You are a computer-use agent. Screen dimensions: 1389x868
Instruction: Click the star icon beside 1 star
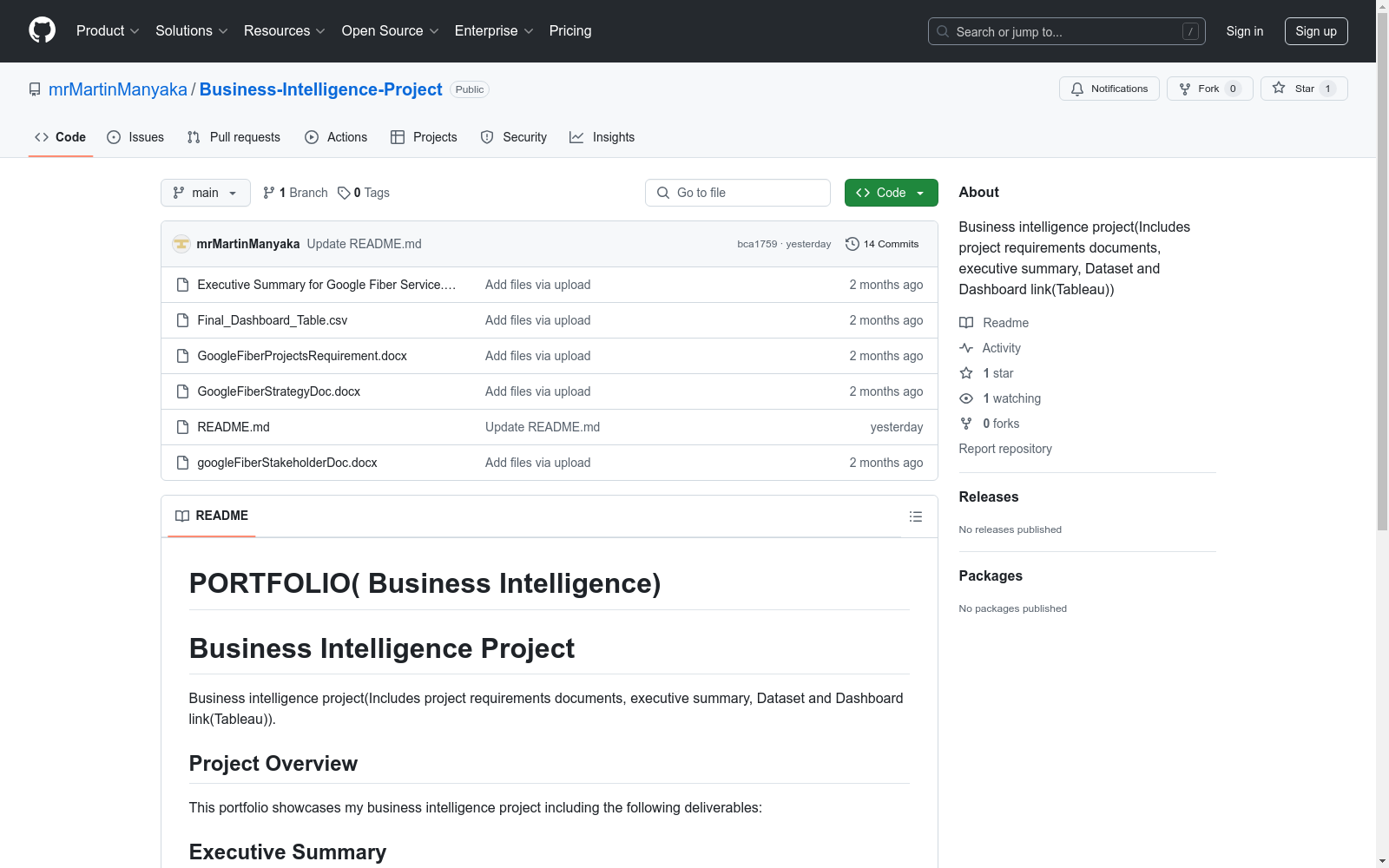tap(966, 373)
